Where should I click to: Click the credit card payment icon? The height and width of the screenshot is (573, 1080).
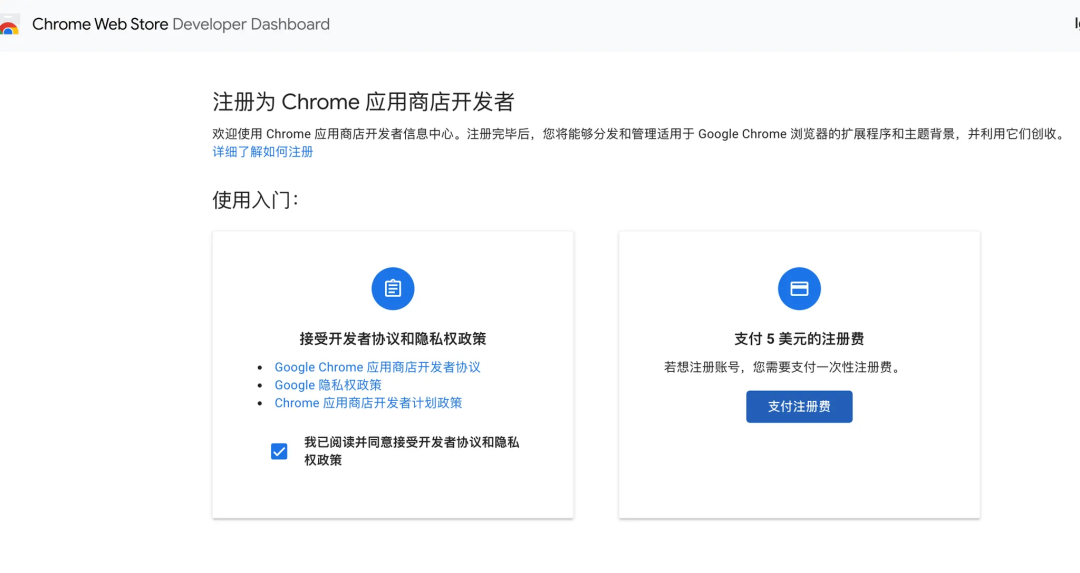coord(799,289)
